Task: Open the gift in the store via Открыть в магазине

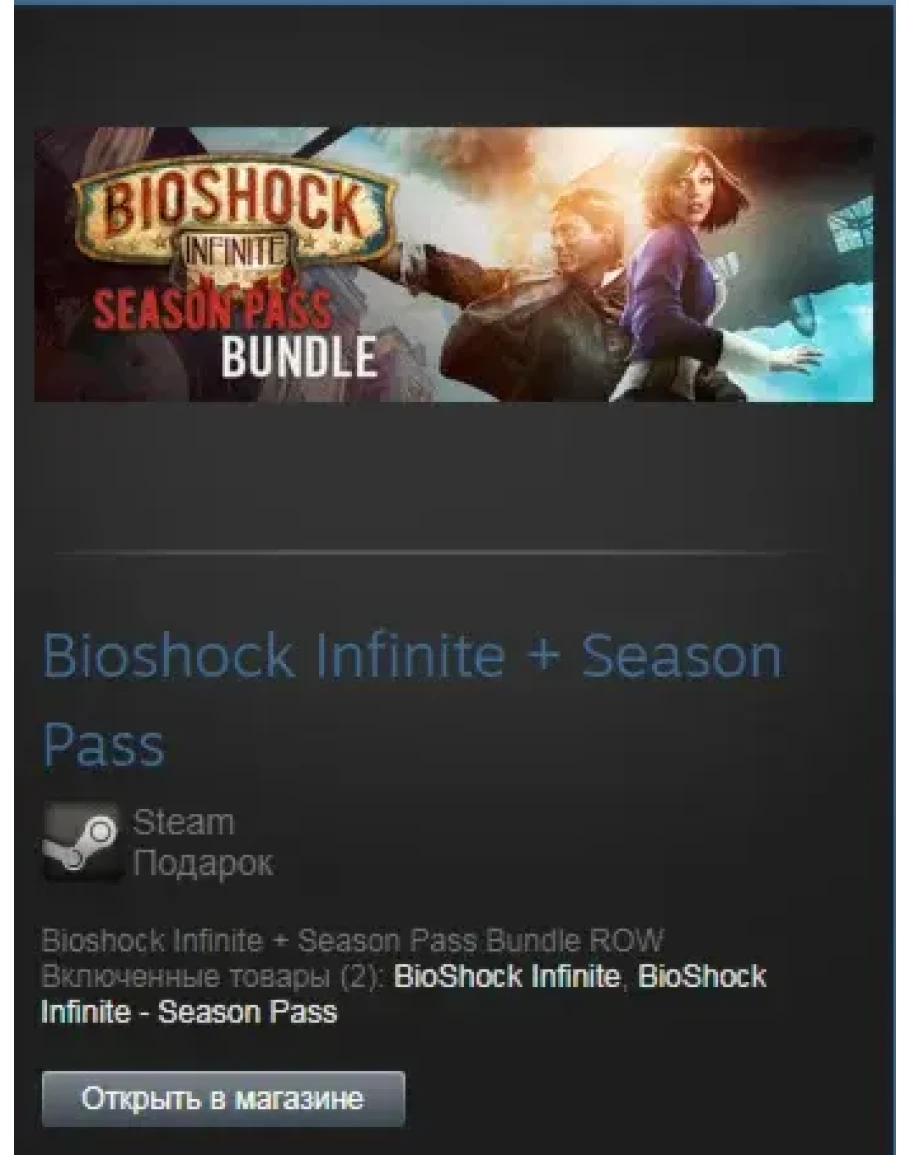Action: [223, 1099]
